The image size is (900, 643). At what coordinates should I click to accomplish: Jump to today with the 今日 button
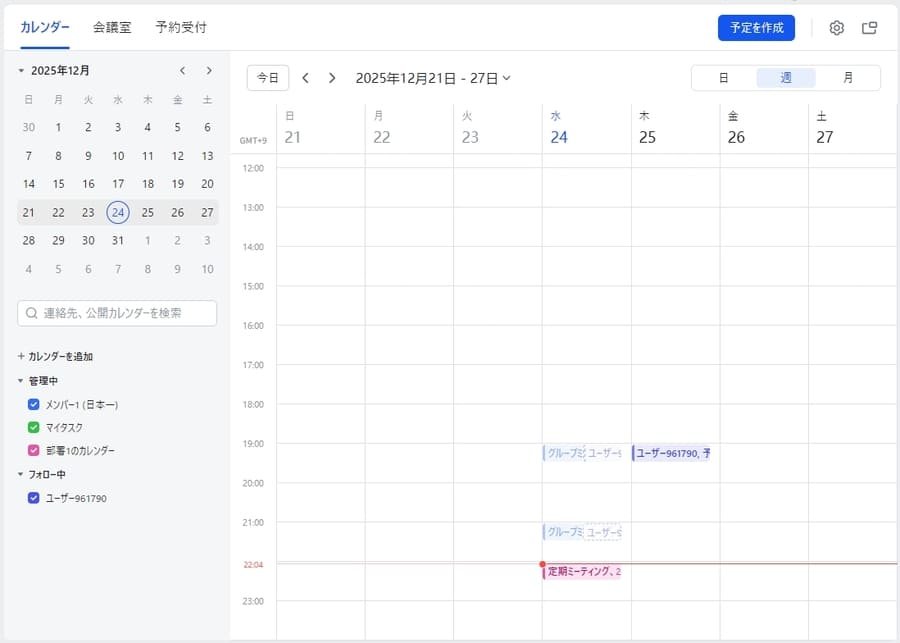tap(267, 77)
